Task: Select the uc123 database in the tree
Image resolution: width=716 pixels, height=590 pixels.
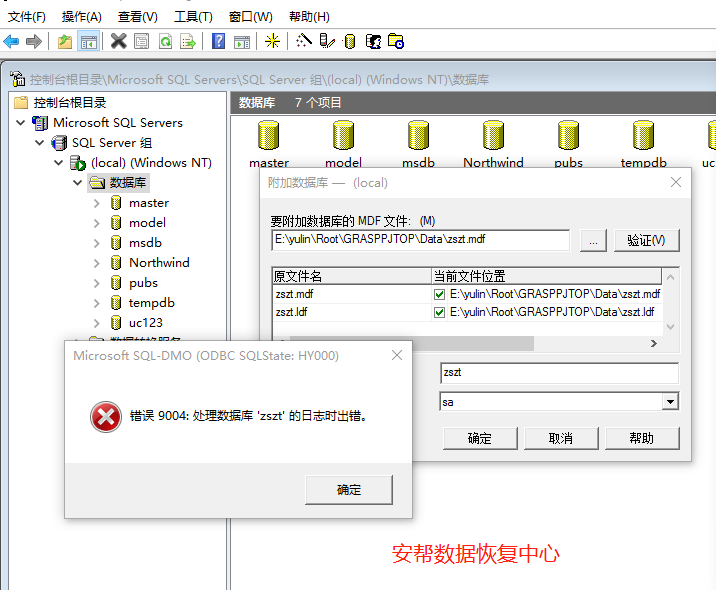Action: (x=146, y=323)
